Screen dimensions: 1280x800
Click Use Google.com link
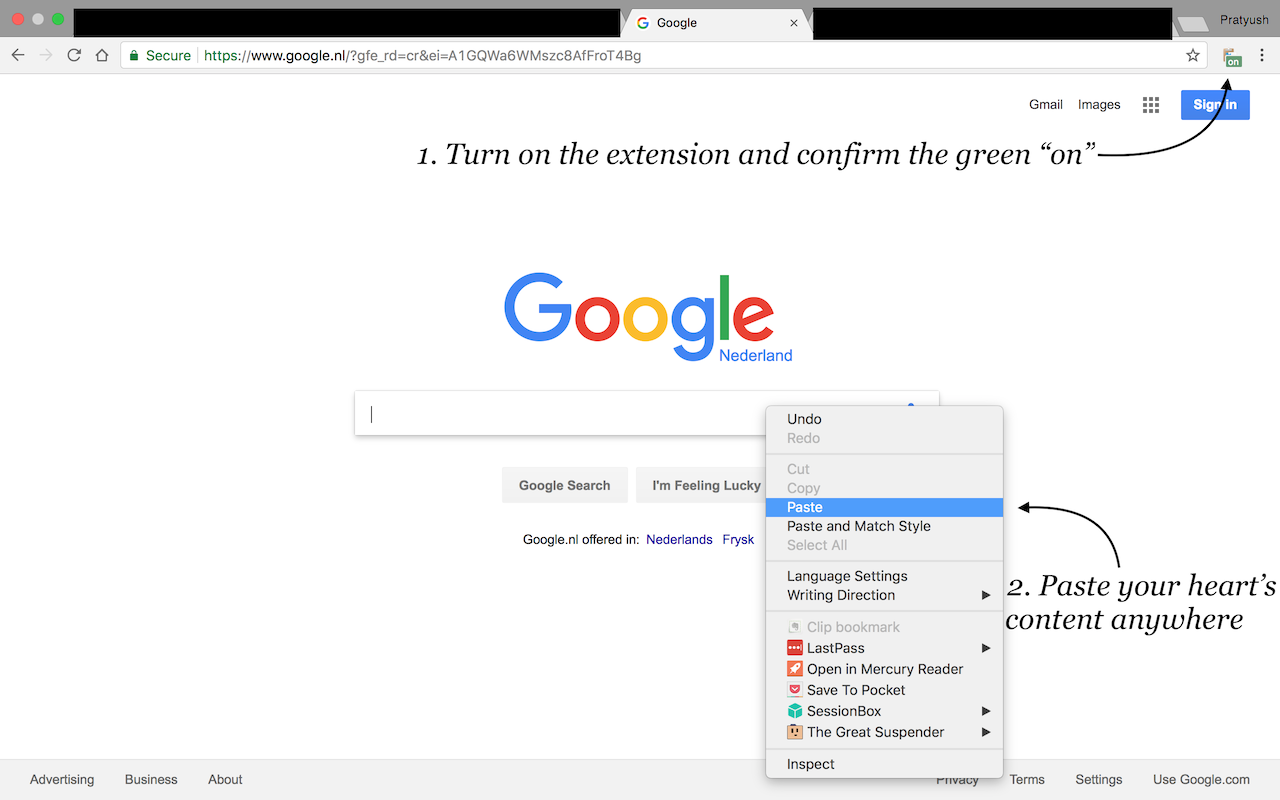[x=1201, y=780]
